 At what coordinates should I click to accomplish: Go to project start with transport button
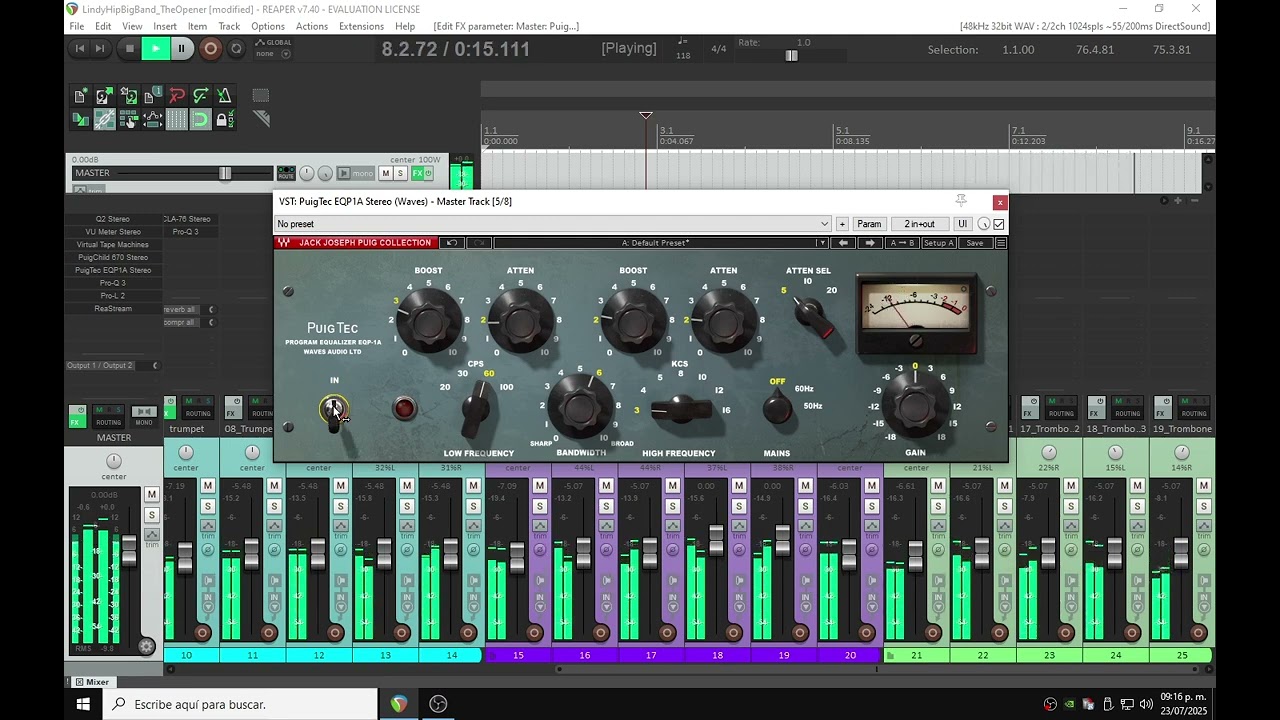coord(80,48)
